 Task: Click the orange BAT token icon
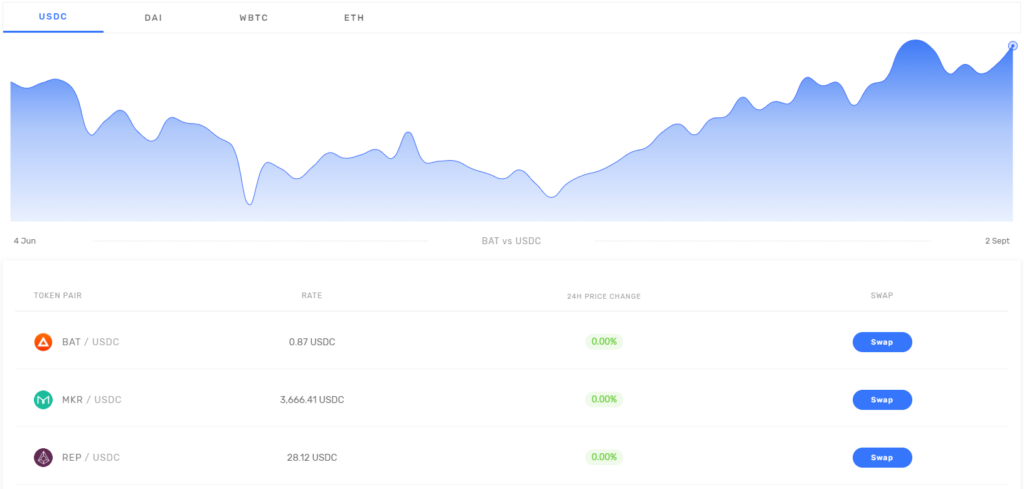(43, 342)
